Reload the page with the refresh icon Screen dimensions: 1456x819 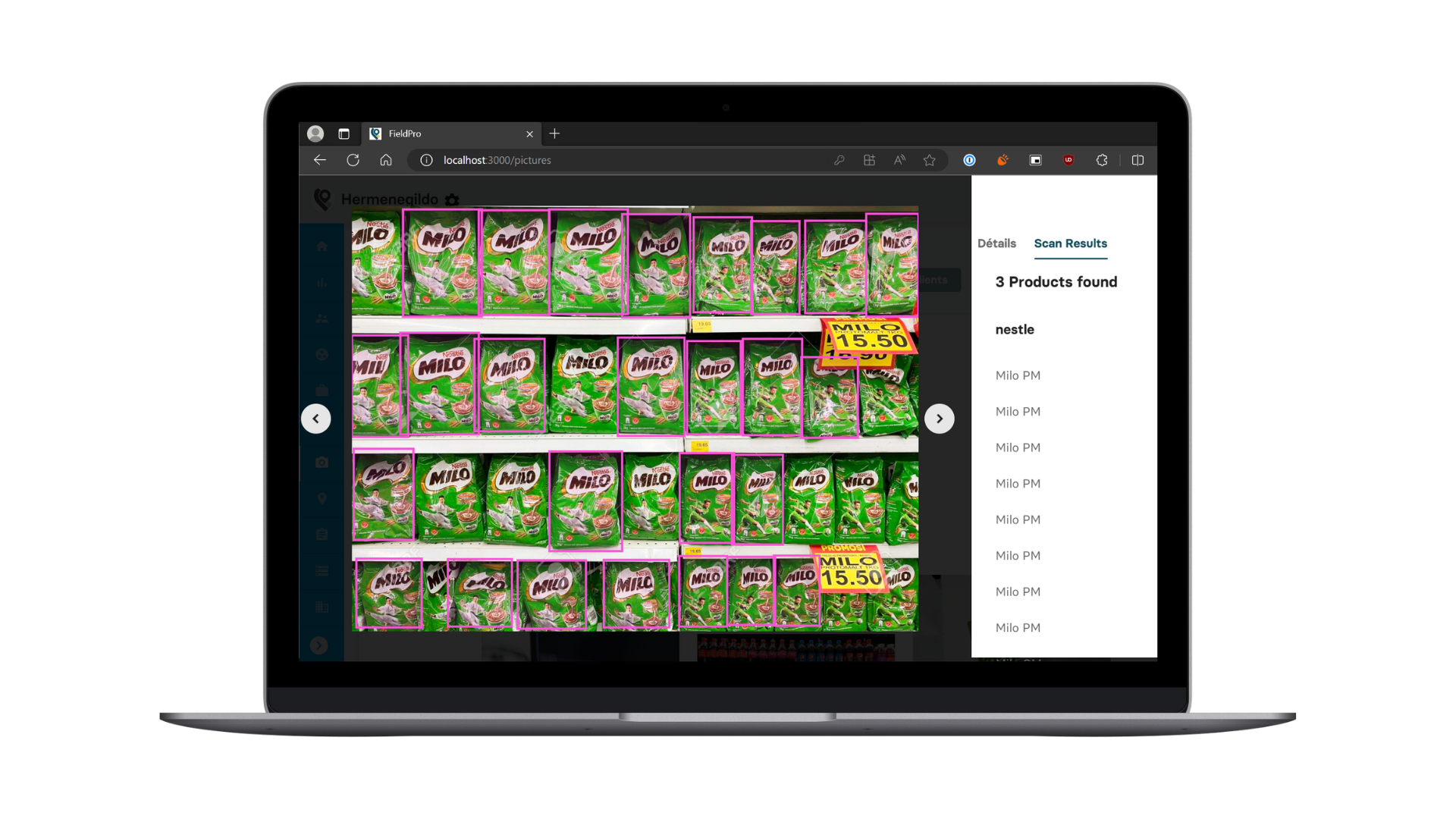click(x=353, y=160)
